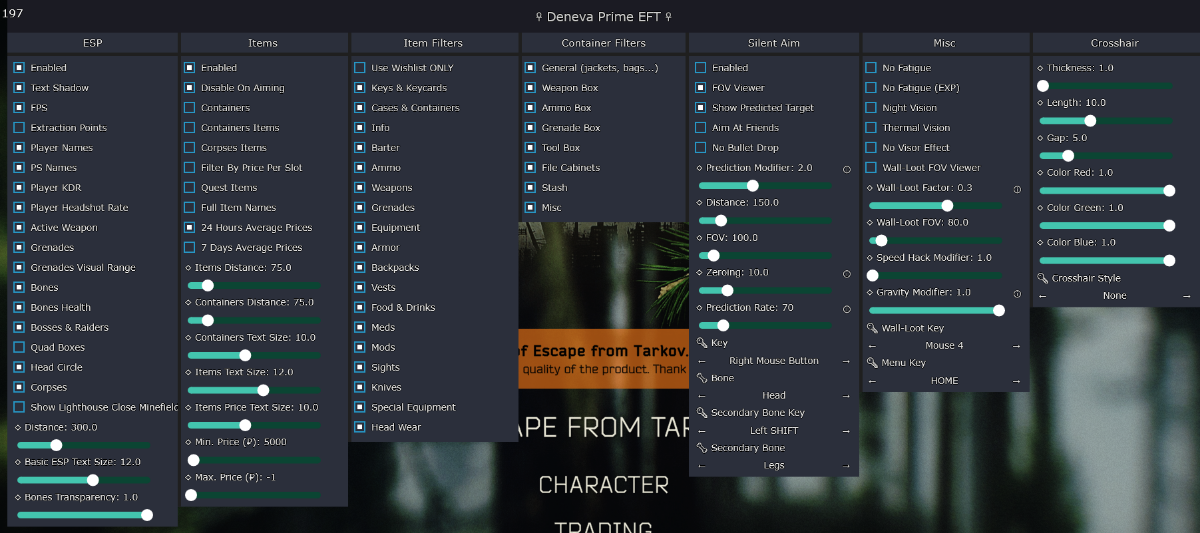Toggle No Bullet Drop checkbox

[x=701, y=148]
